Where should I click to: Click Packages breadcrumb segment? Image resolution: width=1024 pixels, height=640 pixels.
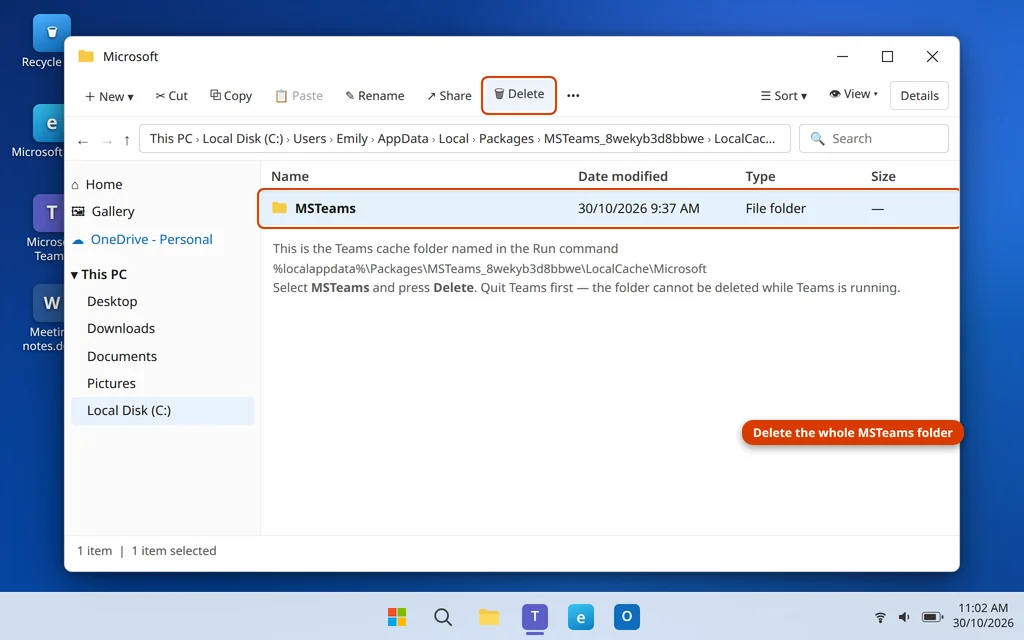coord(506,138)
